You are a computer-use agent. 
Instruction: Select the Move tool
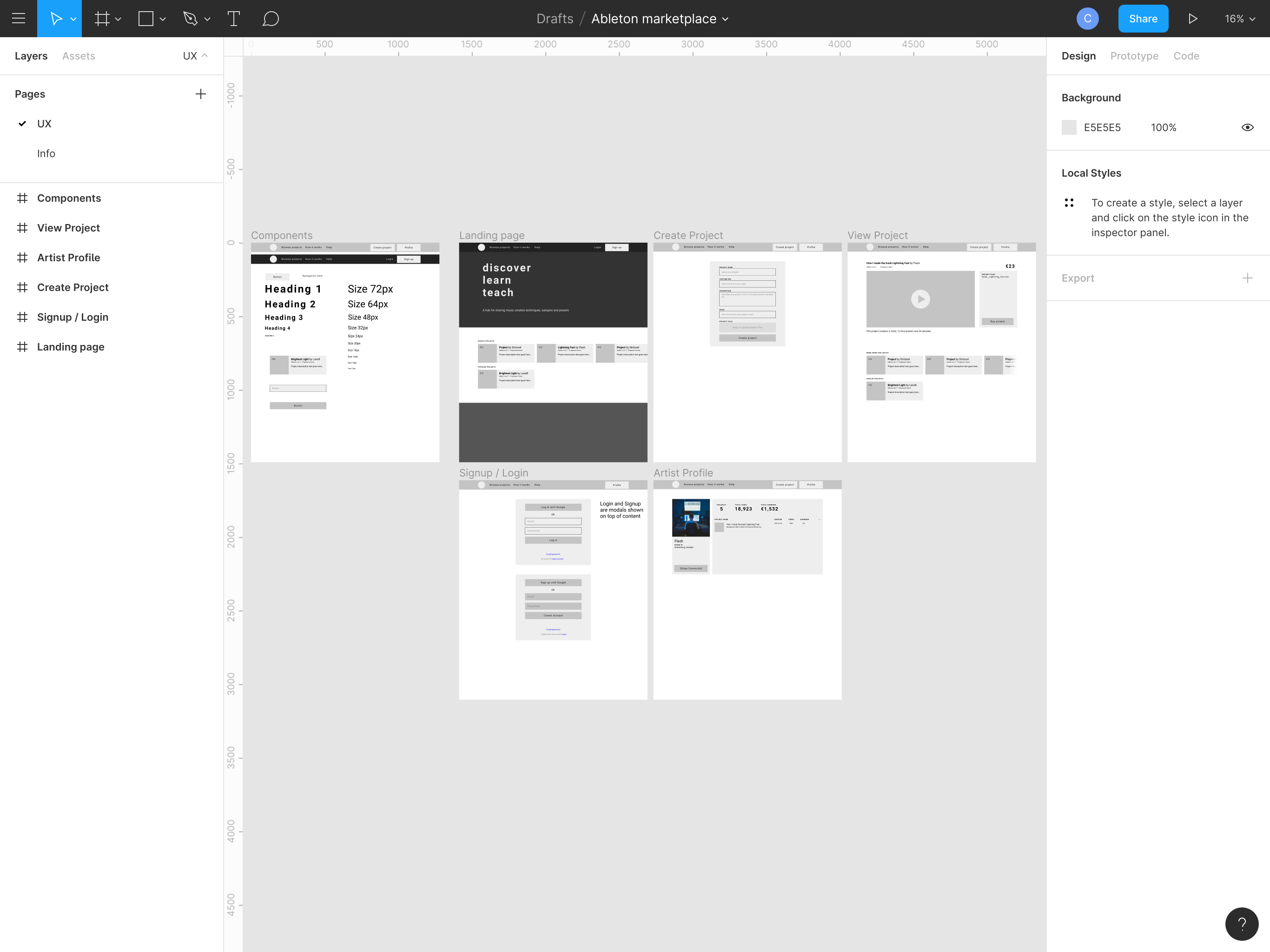(x=55, y=19)
